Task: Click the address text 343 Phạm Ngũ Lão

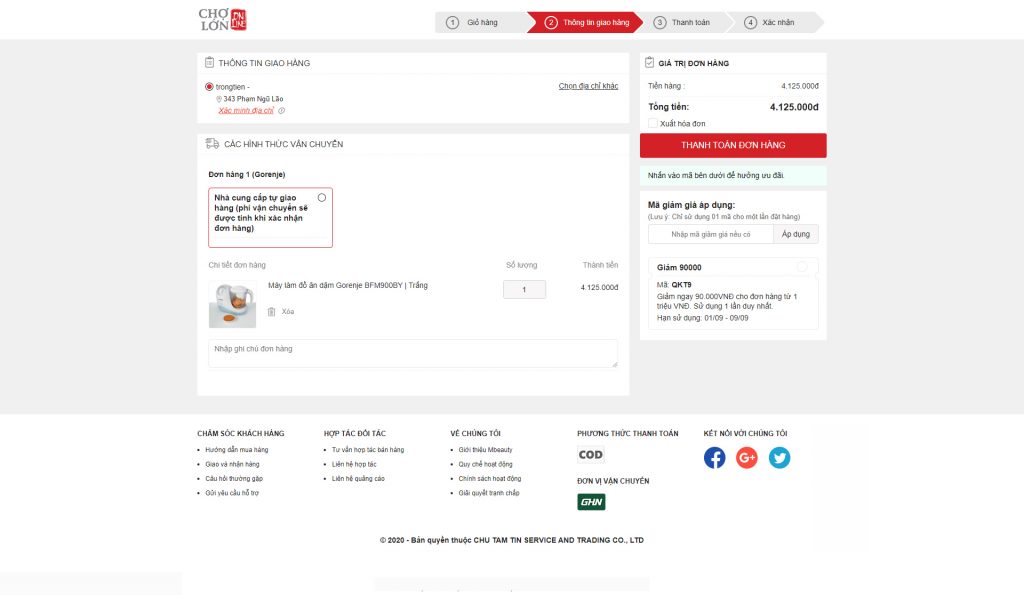Action: point(253,99)
